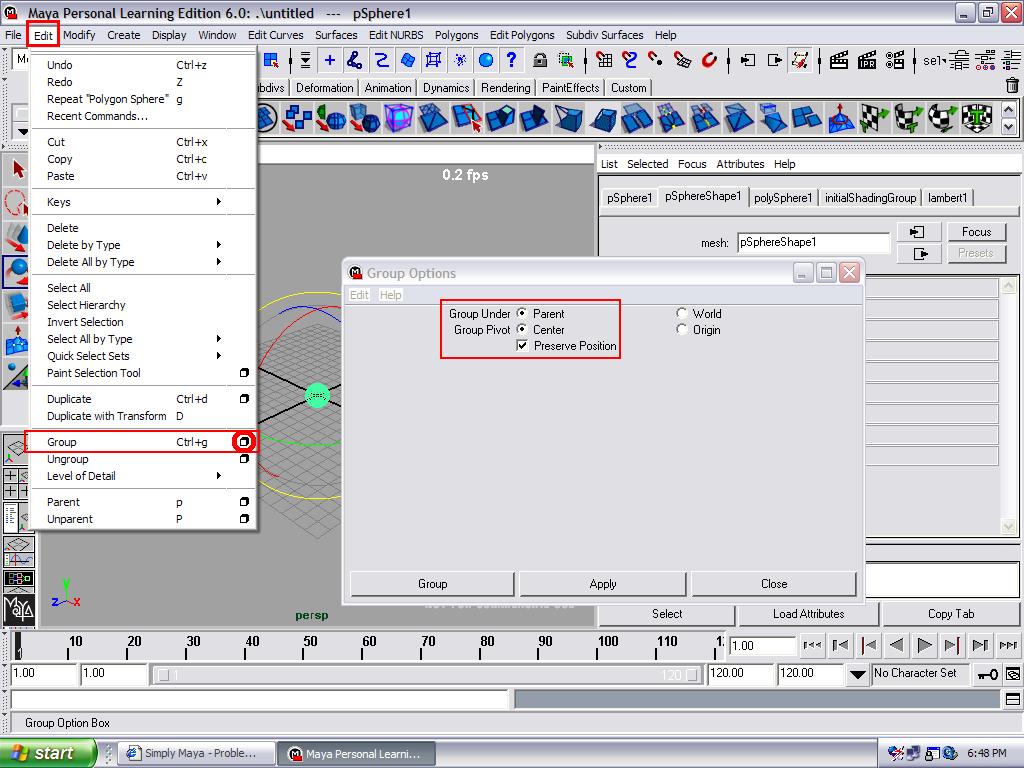This screenshot has height=768, width=1024.
Task: Toggle the auto keyframe key button
Action: (987, 674)
